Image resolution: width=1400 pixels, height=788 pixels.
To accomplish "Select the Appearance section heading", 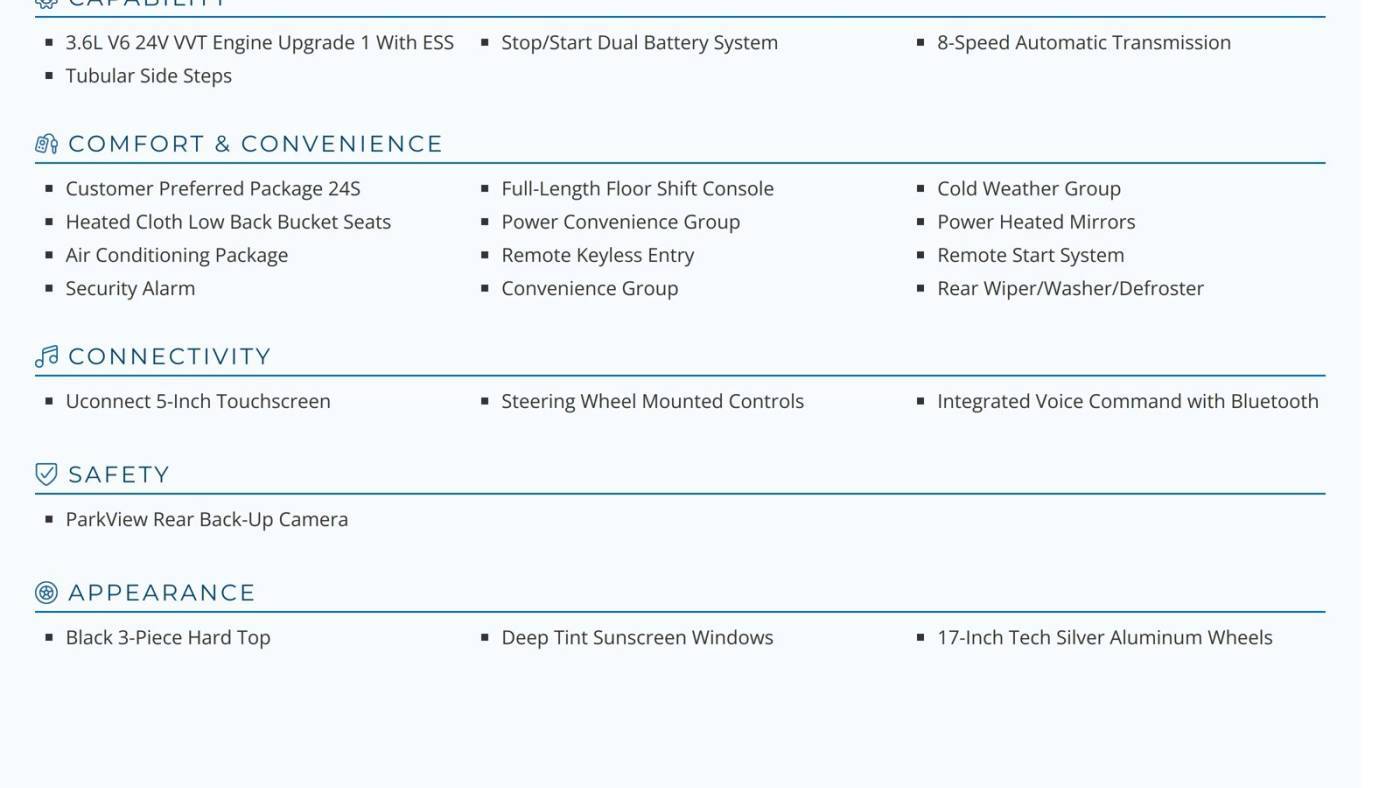I will click(162, 592).
